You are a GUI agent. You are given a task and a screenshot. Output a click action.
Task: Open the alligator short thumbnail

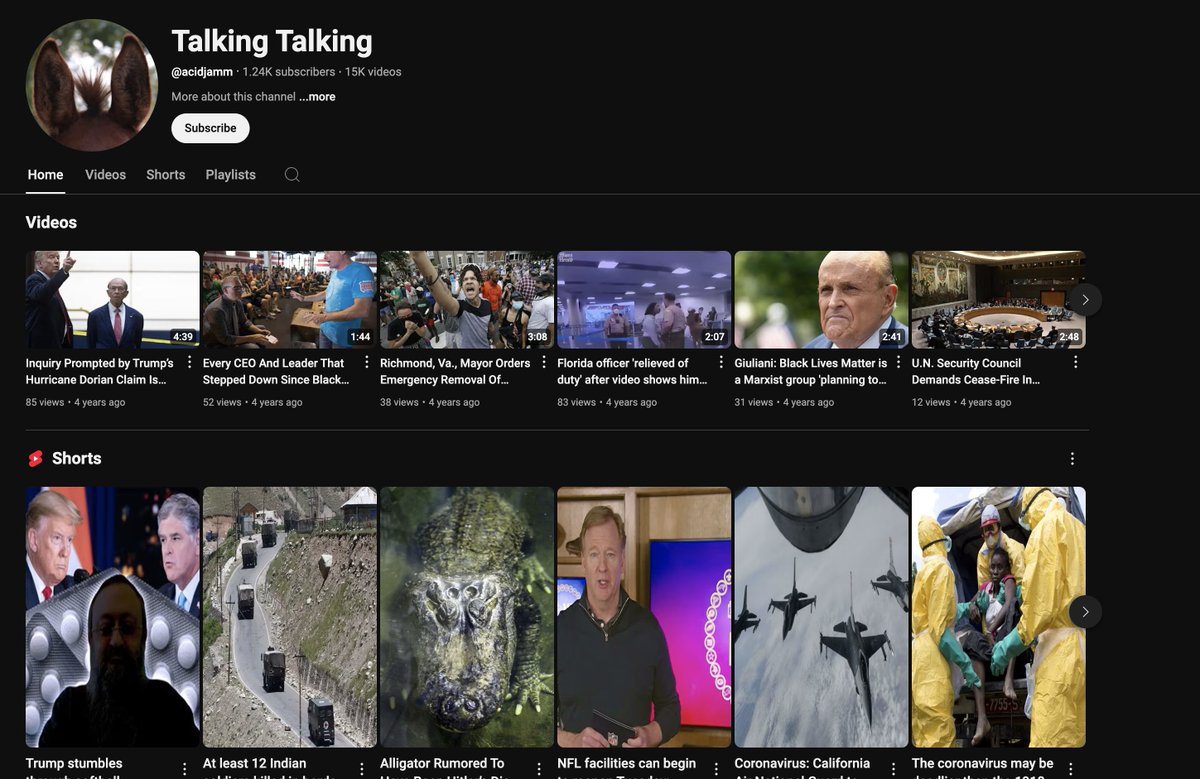coord(467,617)
